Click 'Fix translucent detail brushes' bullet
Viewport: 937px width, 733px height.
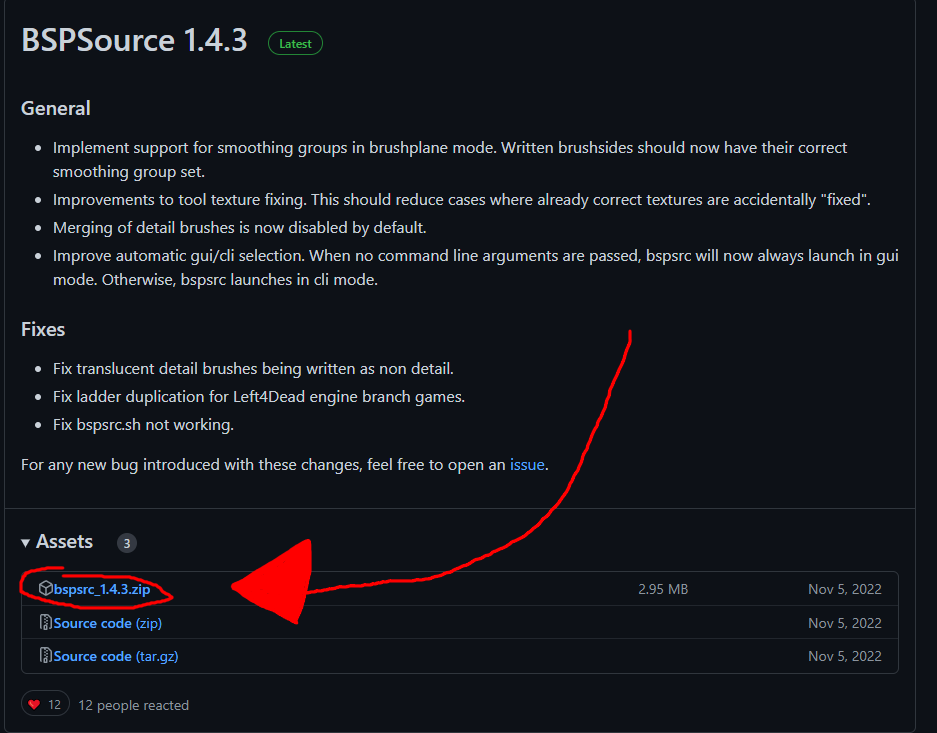pos(253,369)
